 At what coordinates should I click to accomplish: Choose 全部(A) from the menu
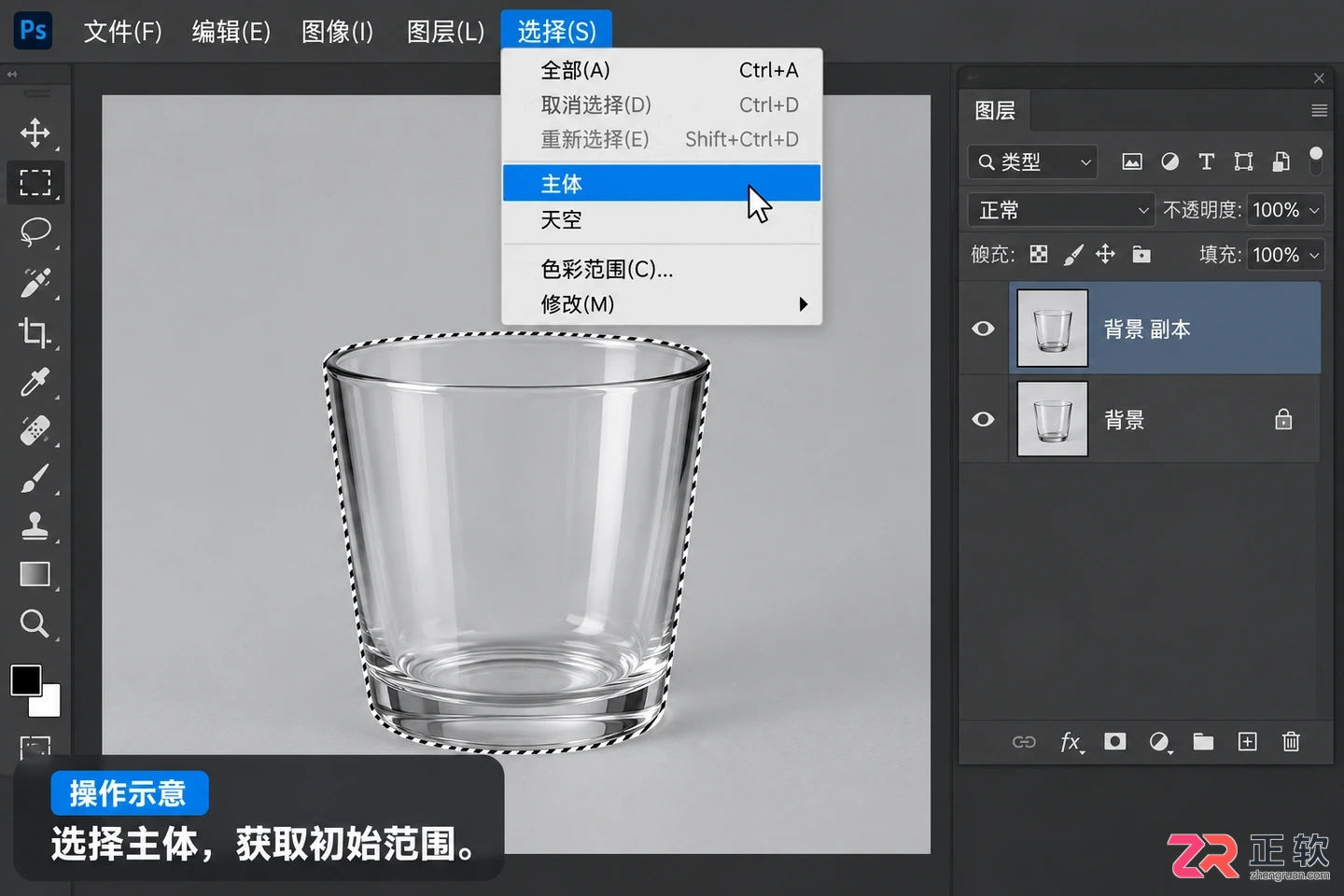(662, 70)
